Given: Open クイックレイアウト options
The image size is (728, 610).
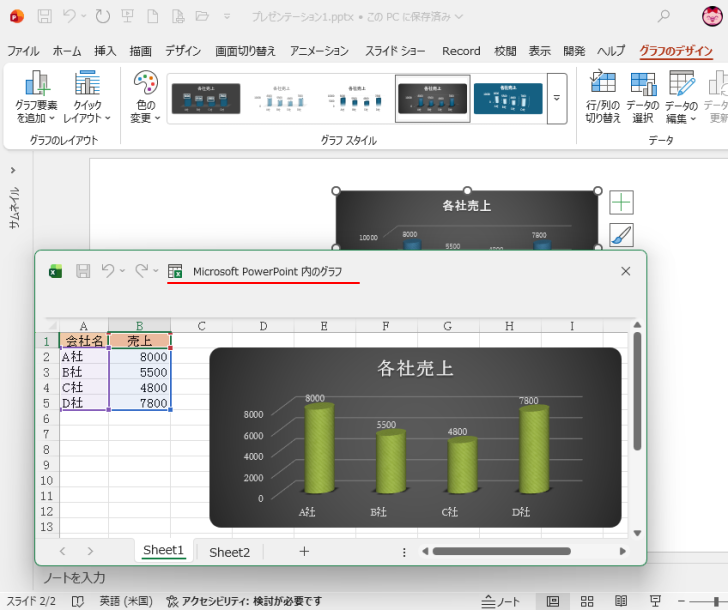Looking at the screenshot, I should click(87, 97).
